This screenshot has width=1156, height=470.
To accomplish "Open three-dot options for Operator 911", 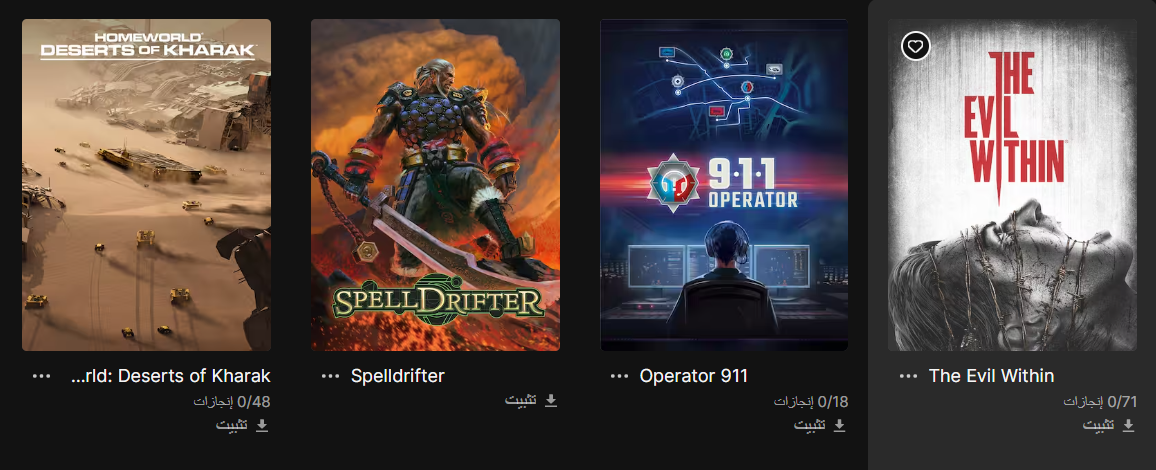I will (619, 376).
